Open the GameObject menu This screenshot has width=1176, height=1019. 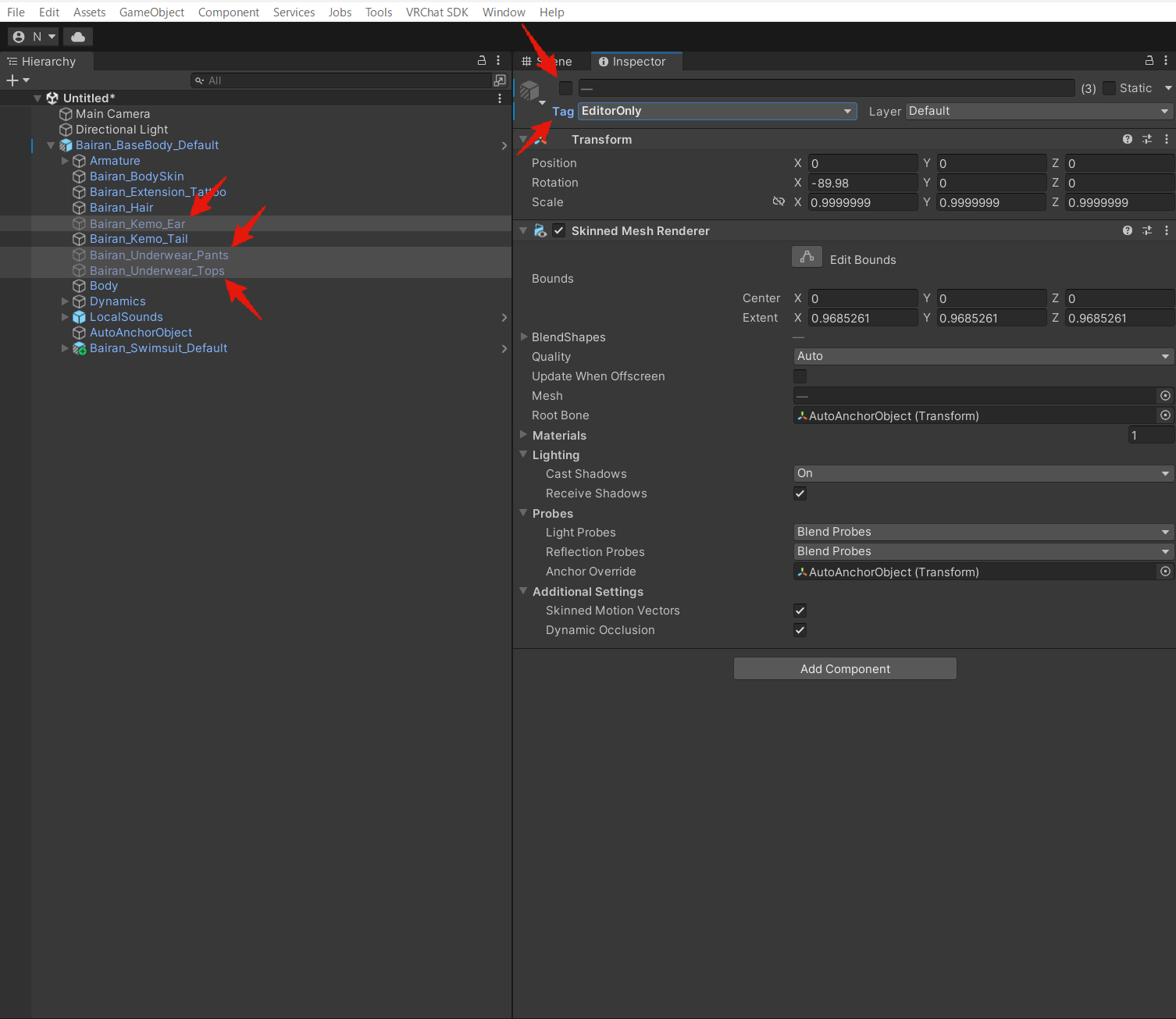[151, 12]
